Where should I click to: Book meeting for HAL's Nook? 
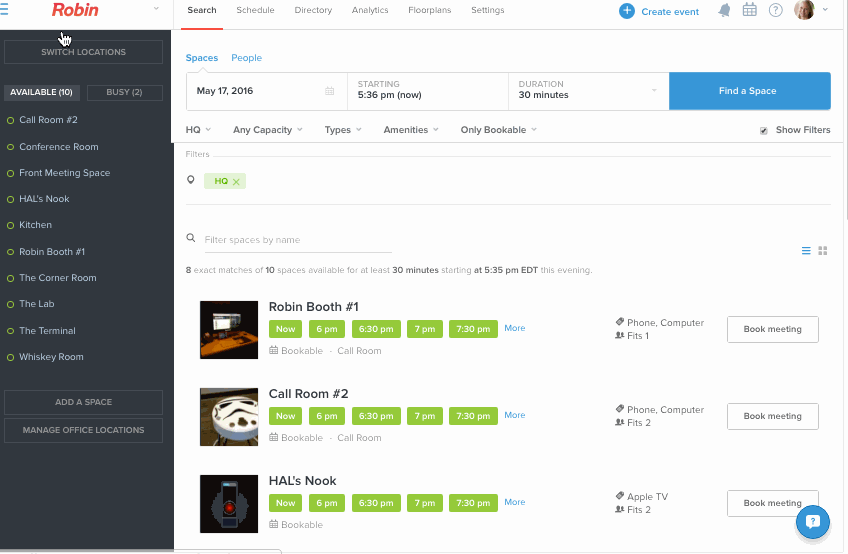pos(772,503)
